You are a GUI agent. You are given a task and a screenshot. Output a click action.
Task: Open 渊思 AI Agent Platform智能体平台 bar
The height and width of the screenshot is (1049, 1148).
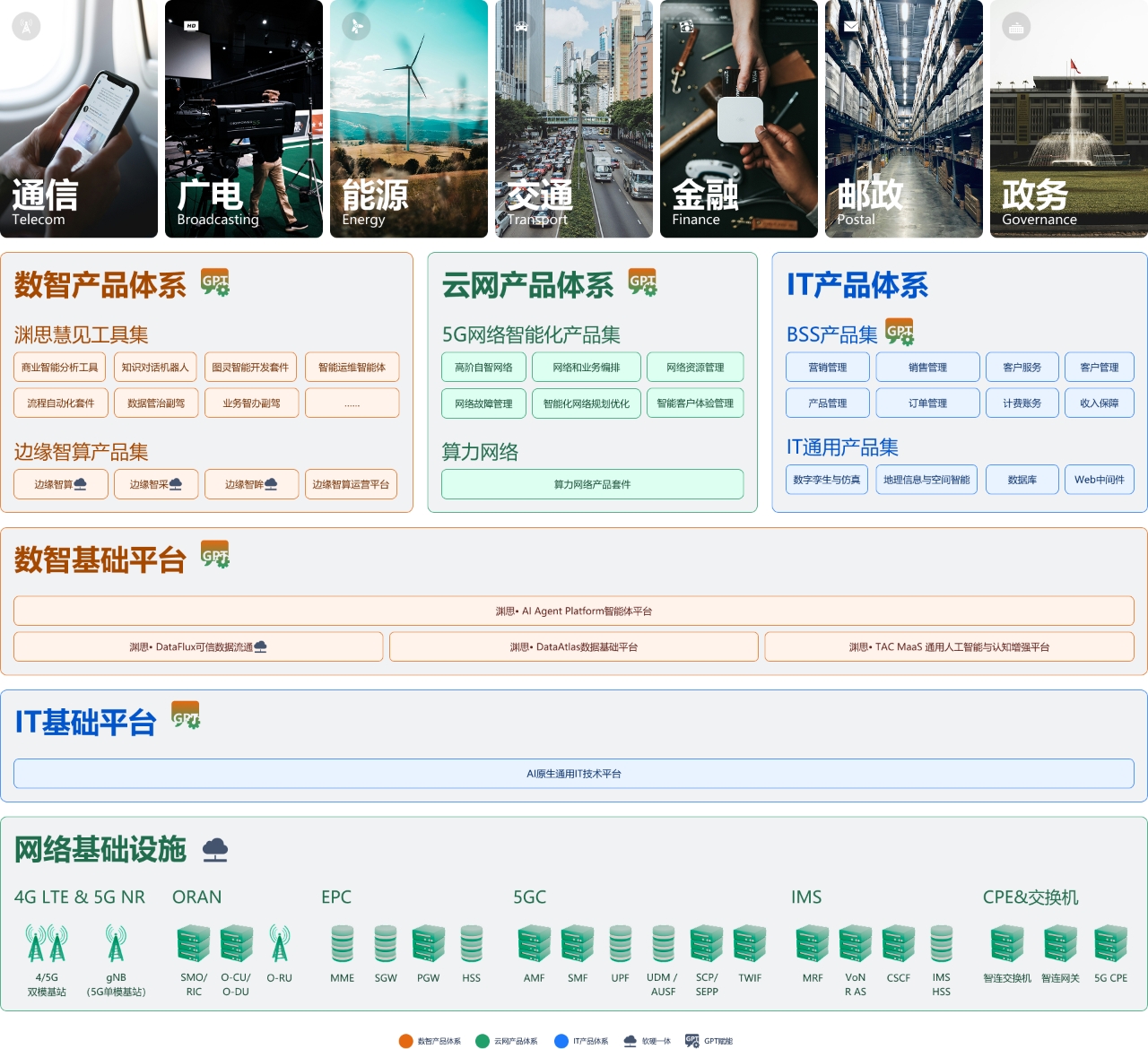[x=574, y=611]
